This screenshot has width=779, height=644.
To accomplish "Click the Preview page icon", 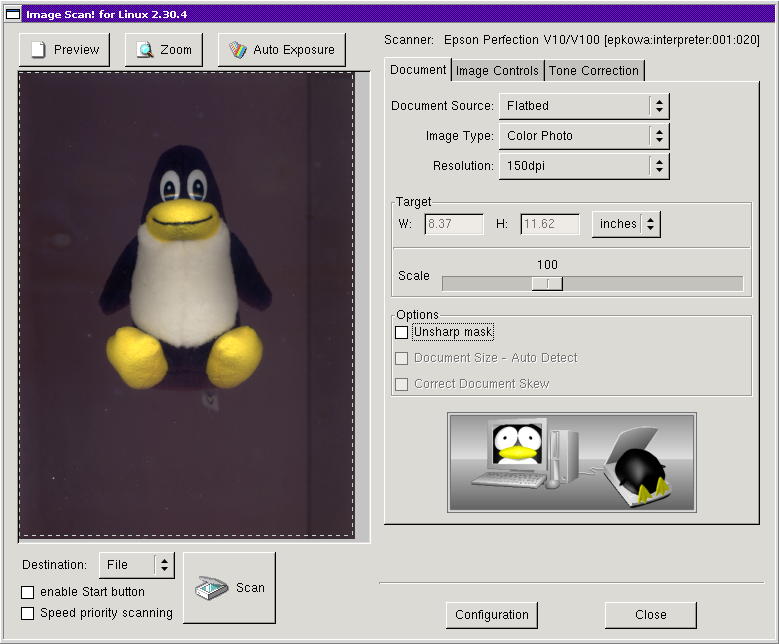I will pyautogui.click(x=38, y=50).
